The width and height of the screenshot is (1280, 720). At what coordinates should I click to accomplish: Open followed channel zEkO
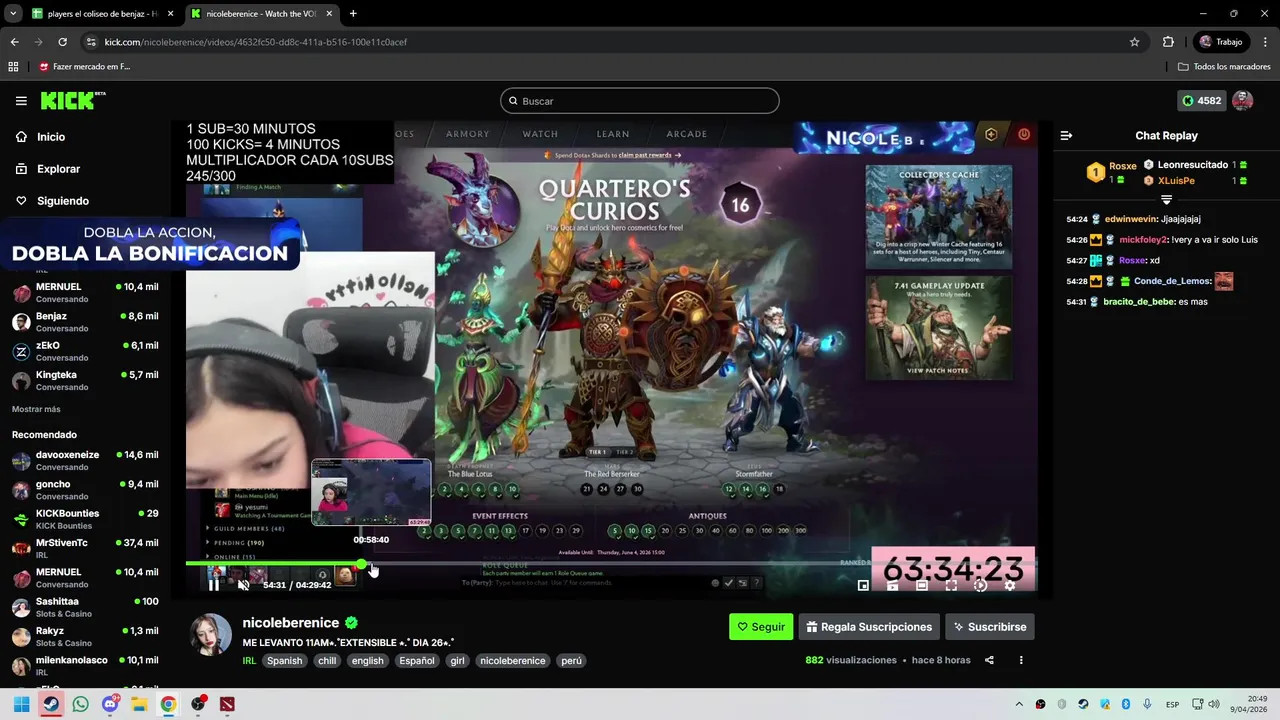[86, 351]
